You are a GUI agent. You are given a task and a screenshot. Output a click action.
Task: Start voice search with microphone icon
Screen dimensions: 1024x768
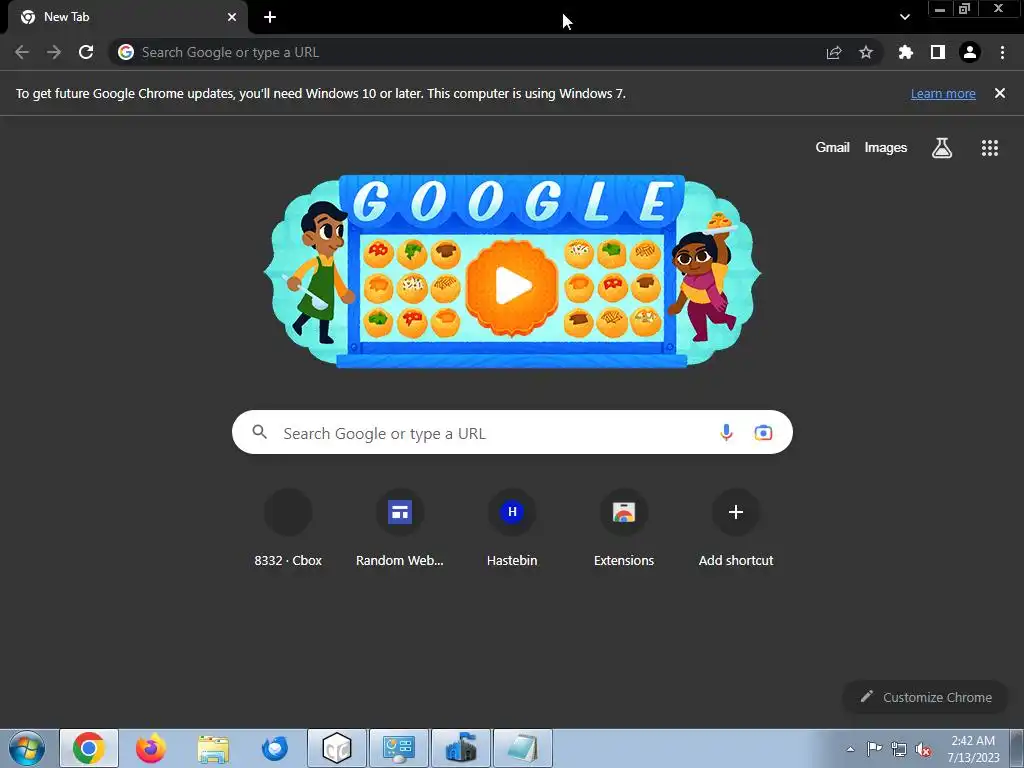pyautogui.click(x=726, y=432)
